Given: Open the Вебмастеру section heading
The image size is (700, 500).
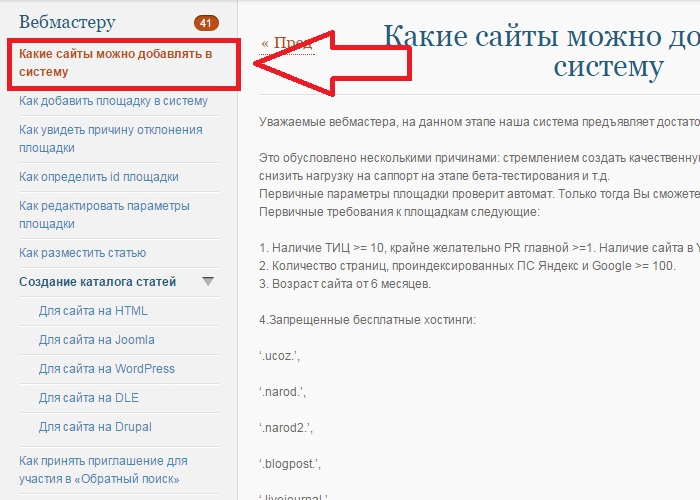Looking at the screenshot, I should [67, 22].
